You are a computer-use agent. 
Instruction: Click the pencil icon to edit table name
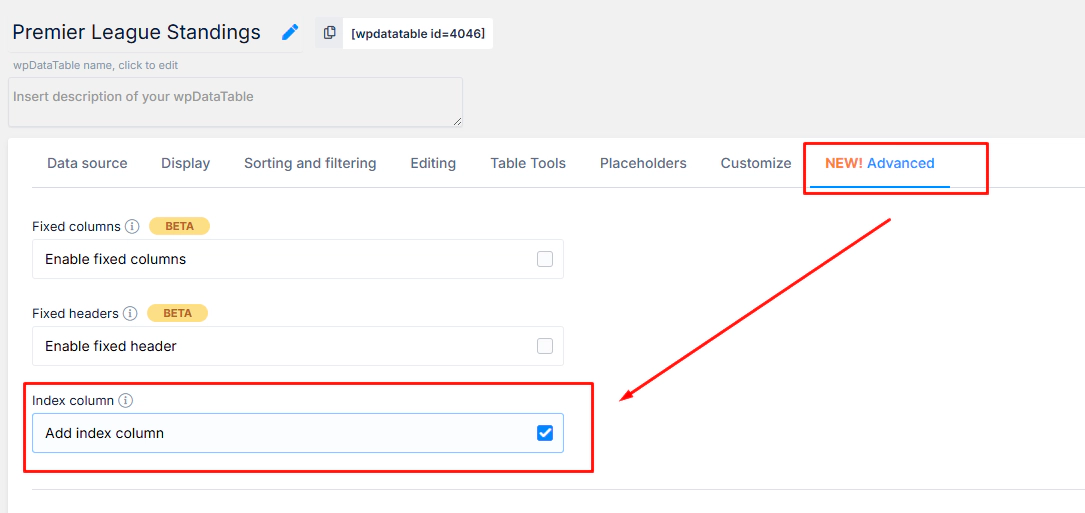[290, 32]
